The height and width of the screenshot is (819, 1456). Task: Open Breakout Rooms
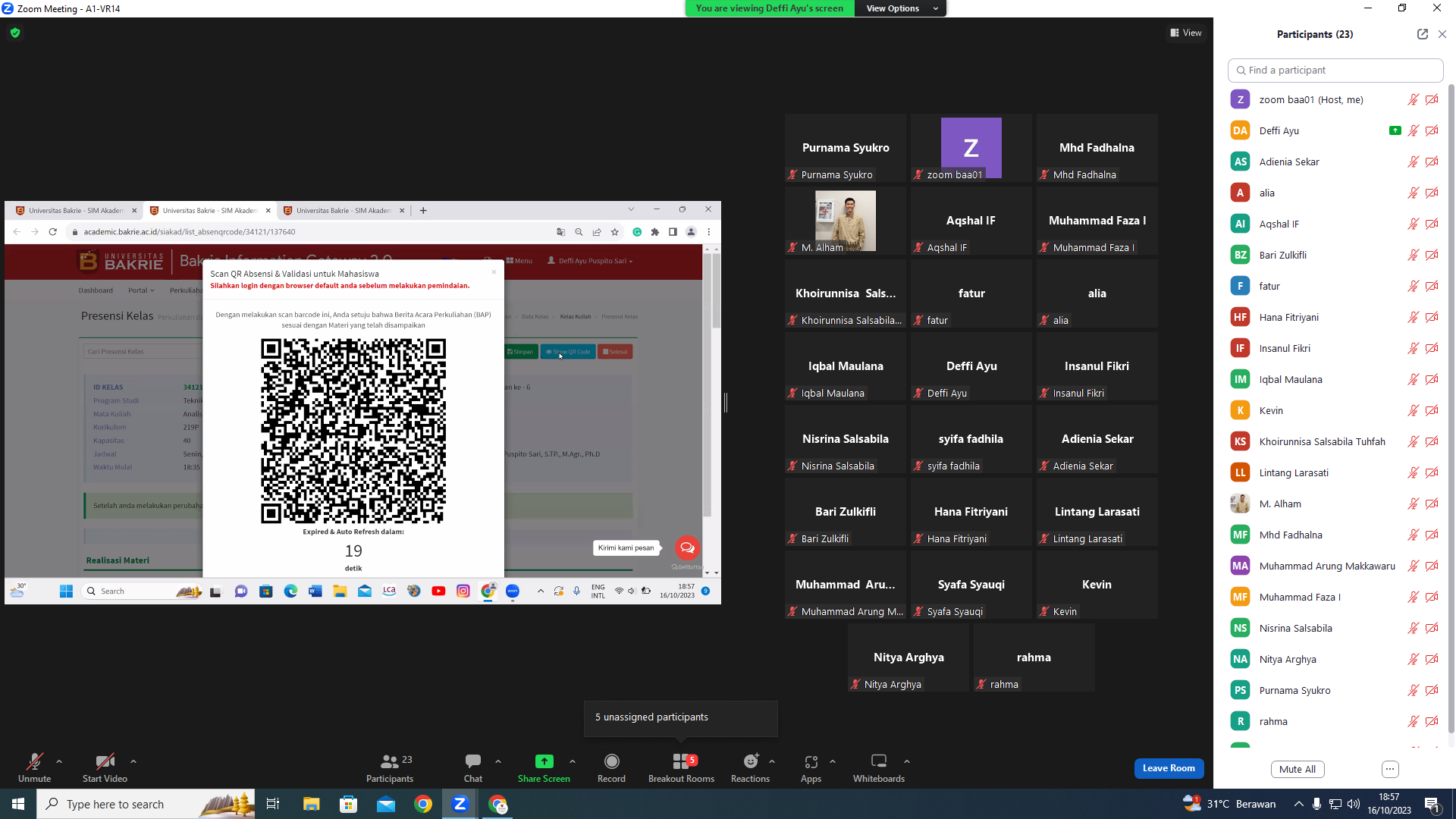tap(681, 767)
